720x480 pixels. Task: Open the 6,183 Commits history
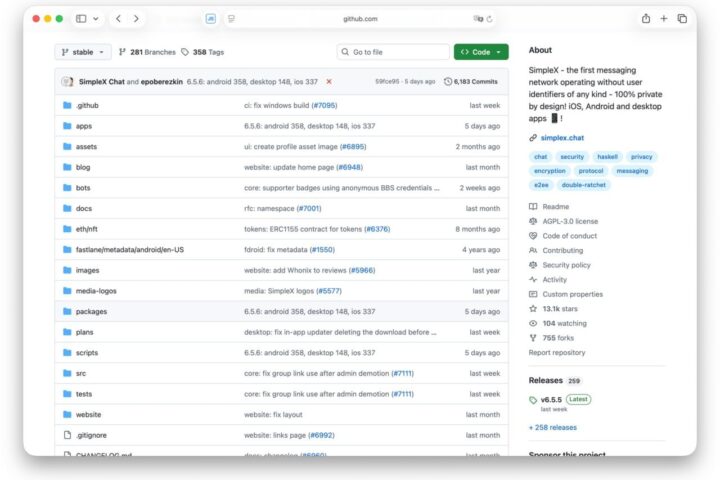(471, 82)
